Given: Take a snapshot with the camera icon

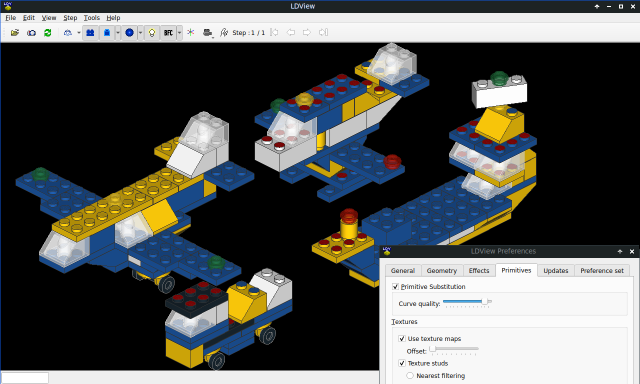Looking at the screenshot, I should tap(31, 33).
